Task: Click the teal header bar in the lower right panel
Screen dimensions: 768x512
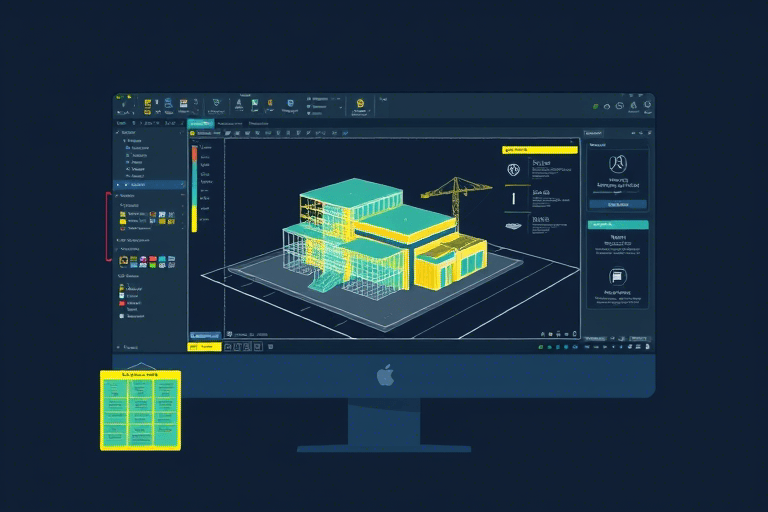Action: (x=617, y=225)
